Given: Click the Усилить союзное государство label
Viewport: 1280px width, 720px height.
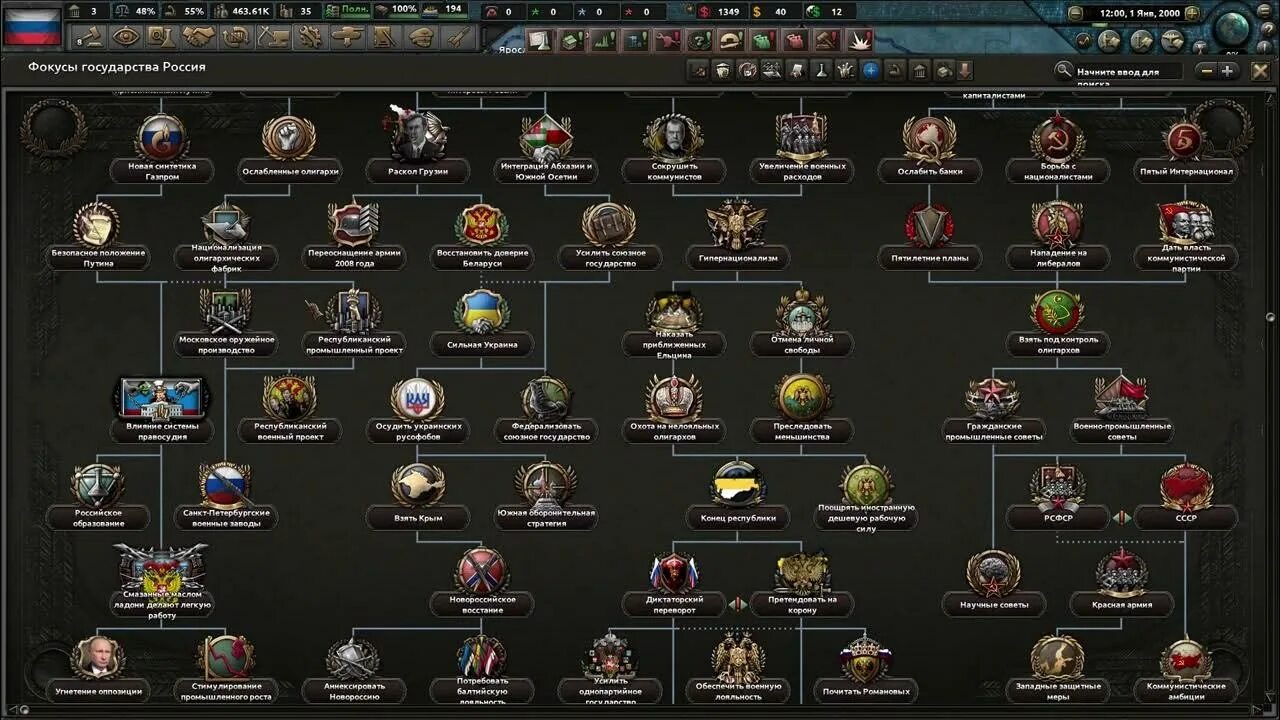Looking at the screenshot, I should tap(609, 258).
